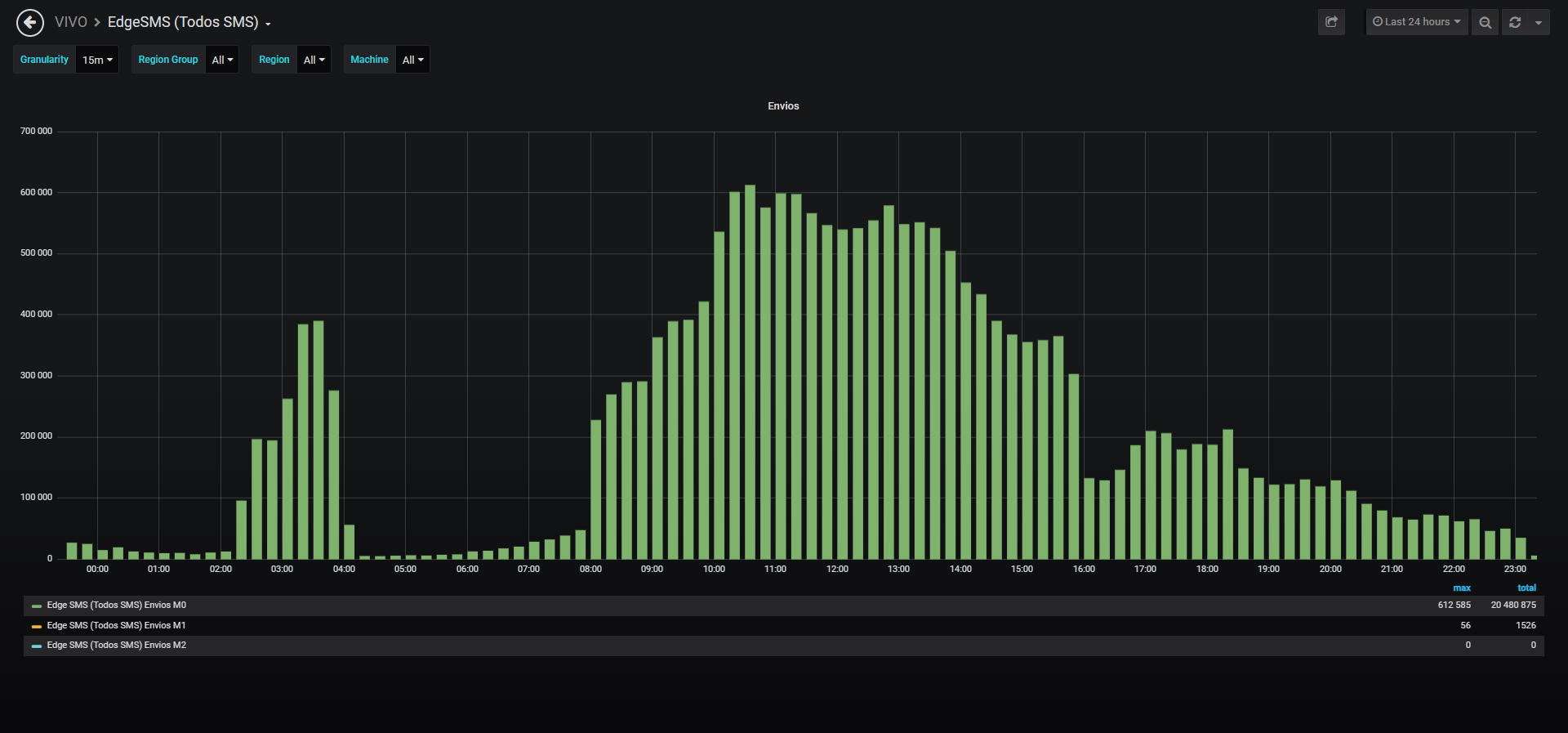1568x733 pixels.
Task: Click the 612 585 max value
Action: click(1454, 606)
